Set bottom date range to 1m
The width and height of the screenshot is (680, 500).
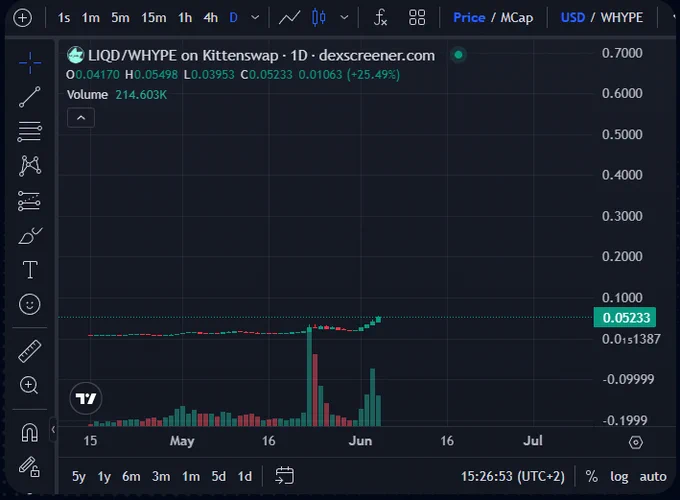(x=191, y=476)
